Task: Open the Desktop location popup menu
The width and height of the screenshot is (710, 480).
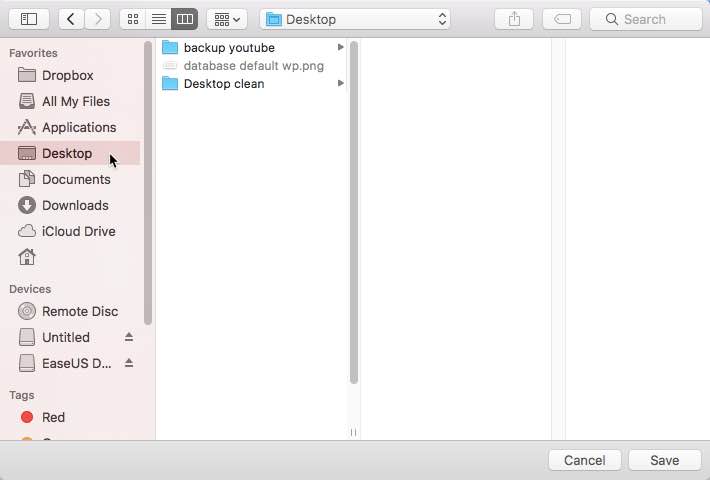Action: (x=355, y=19)
